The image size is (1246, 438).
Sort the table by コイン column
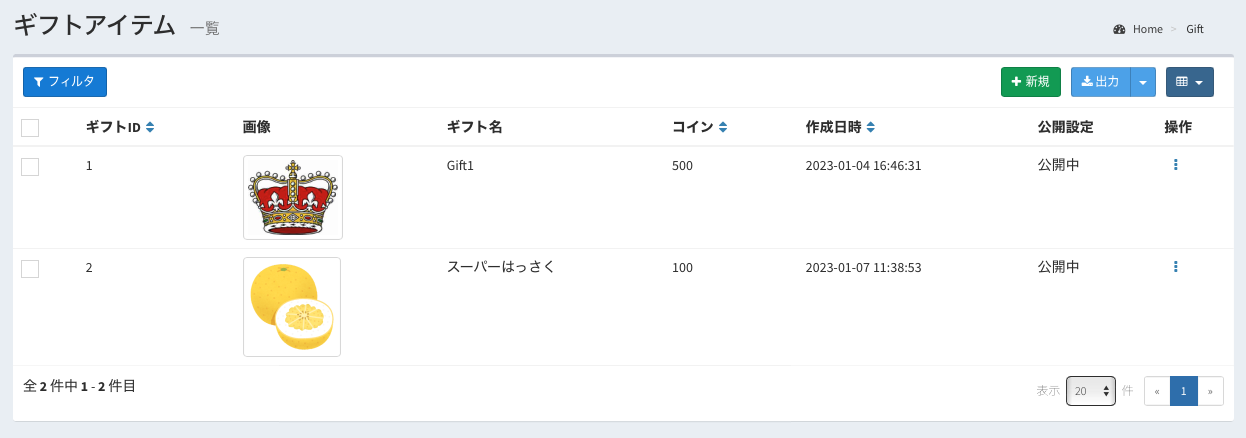point(722,127)
